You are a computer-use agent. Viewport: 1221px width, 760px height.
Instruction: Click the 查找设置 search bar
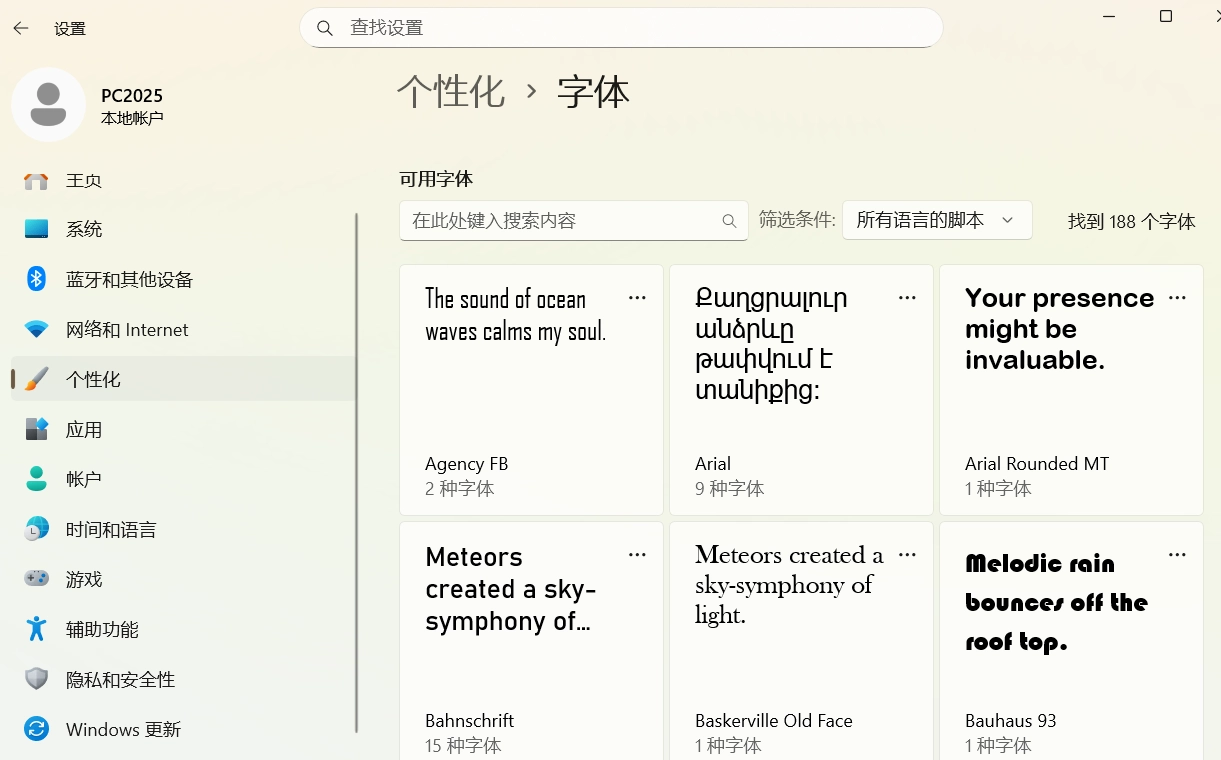[620, 27]
